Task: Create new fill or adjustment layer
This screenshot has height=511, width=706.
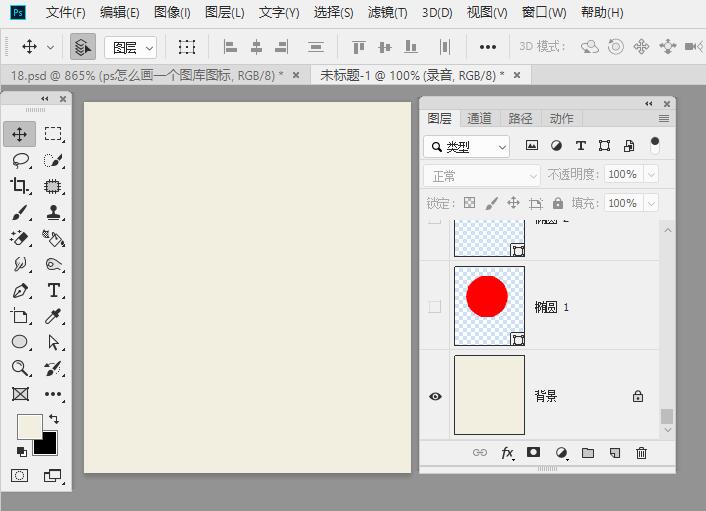Action: [x=561, y=452]
